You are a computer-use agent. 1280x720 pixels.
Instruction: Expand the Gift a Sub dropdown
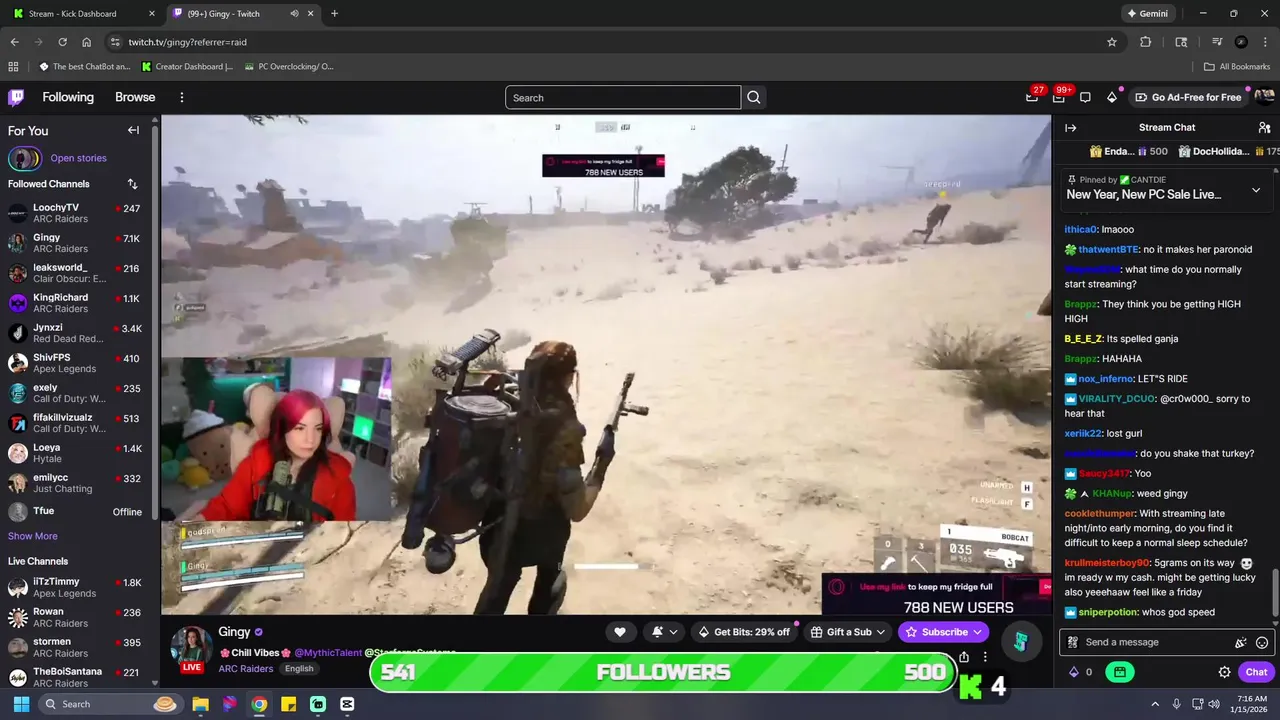pyautogui.click(x=848, y=632)
